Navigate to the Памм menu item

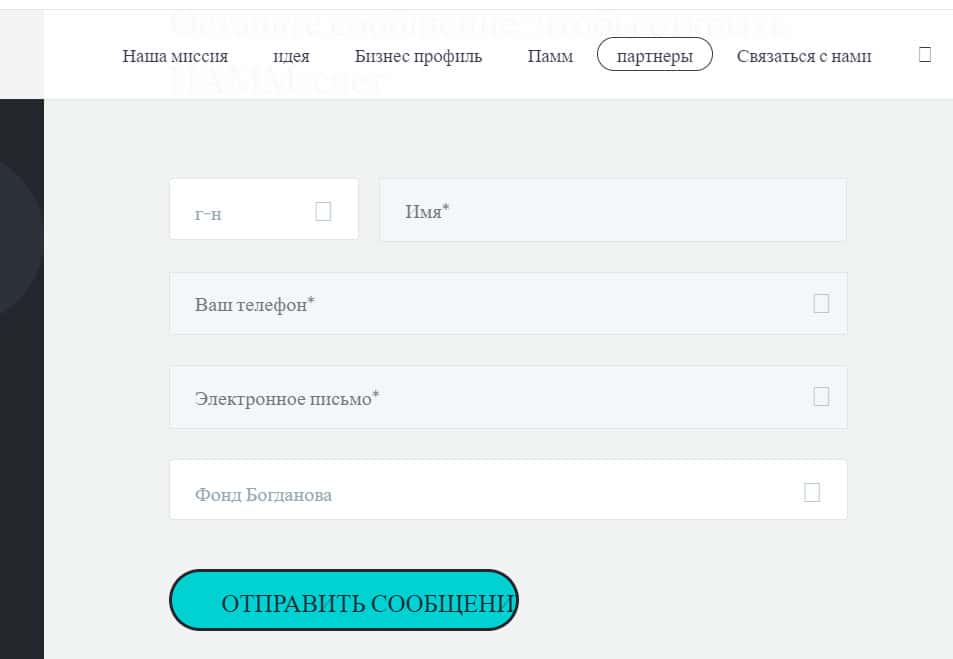550,56
